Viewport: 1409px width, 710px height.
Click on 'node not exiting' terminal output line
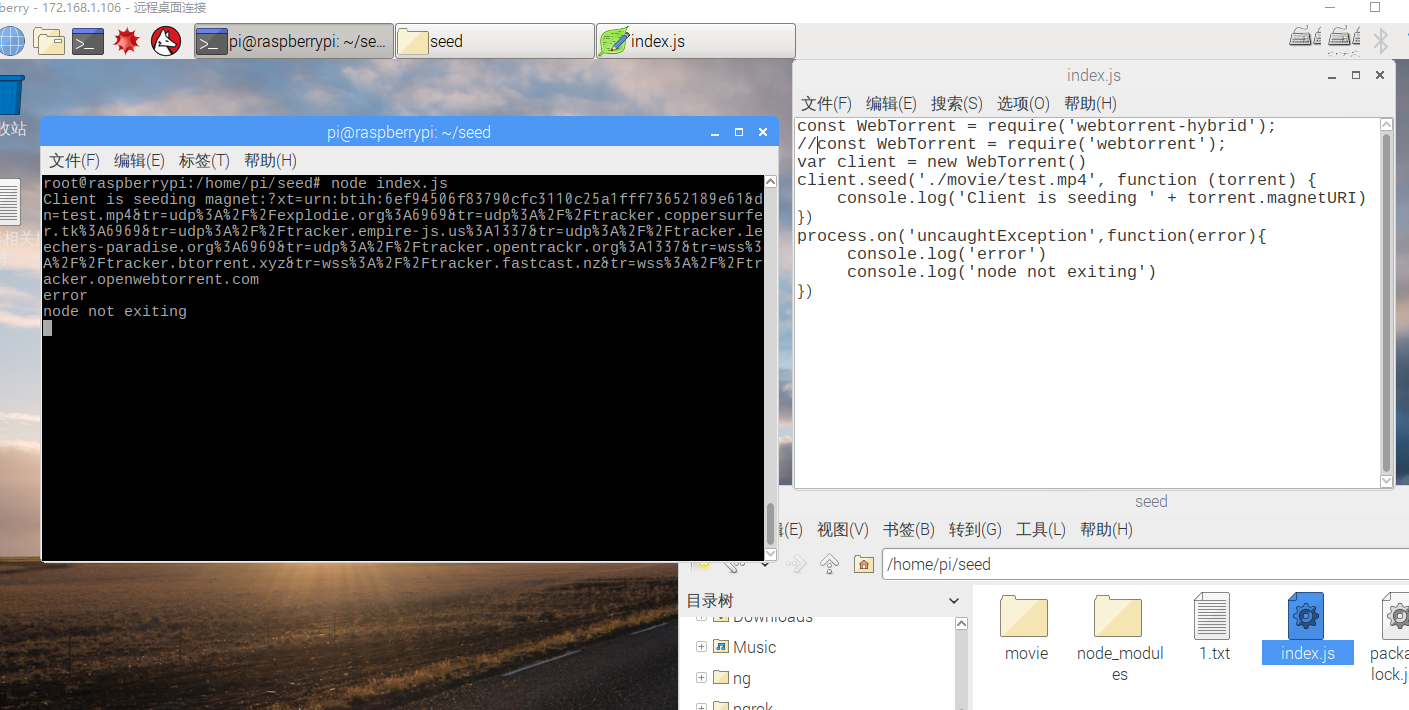pyautogui.click(x=115, y=312)
